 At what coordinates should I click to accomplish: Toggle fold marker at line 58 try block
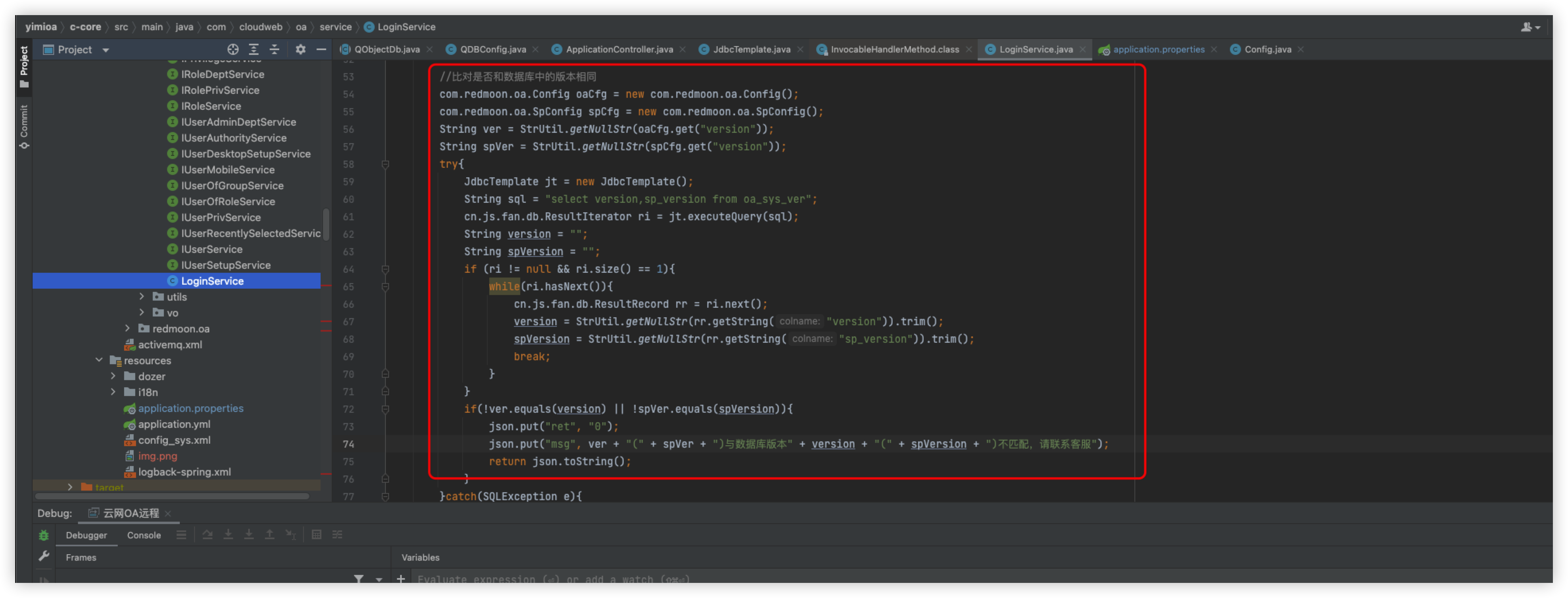pos(385,164)
